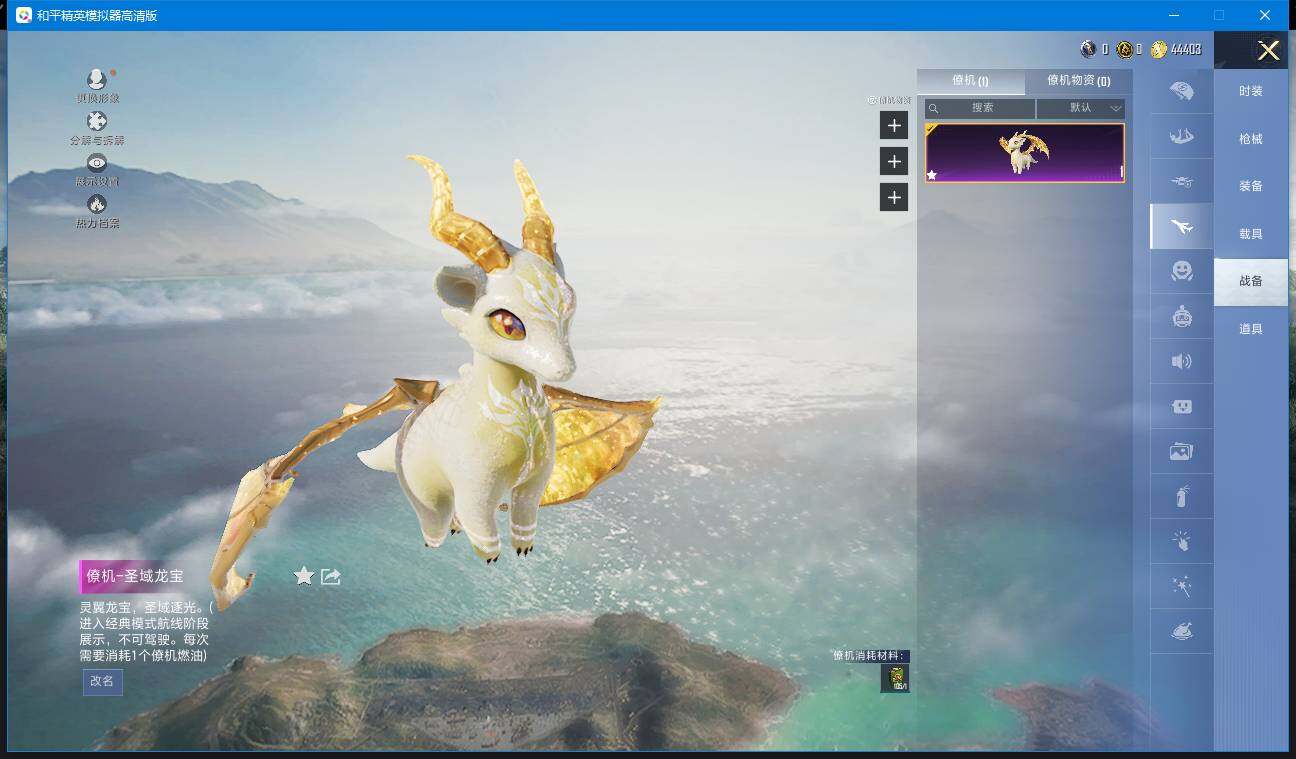The width and height of the screenshot is (1296, 759).
Task: Open 展示设置 display settings eye icon
Action: point(97,163)
